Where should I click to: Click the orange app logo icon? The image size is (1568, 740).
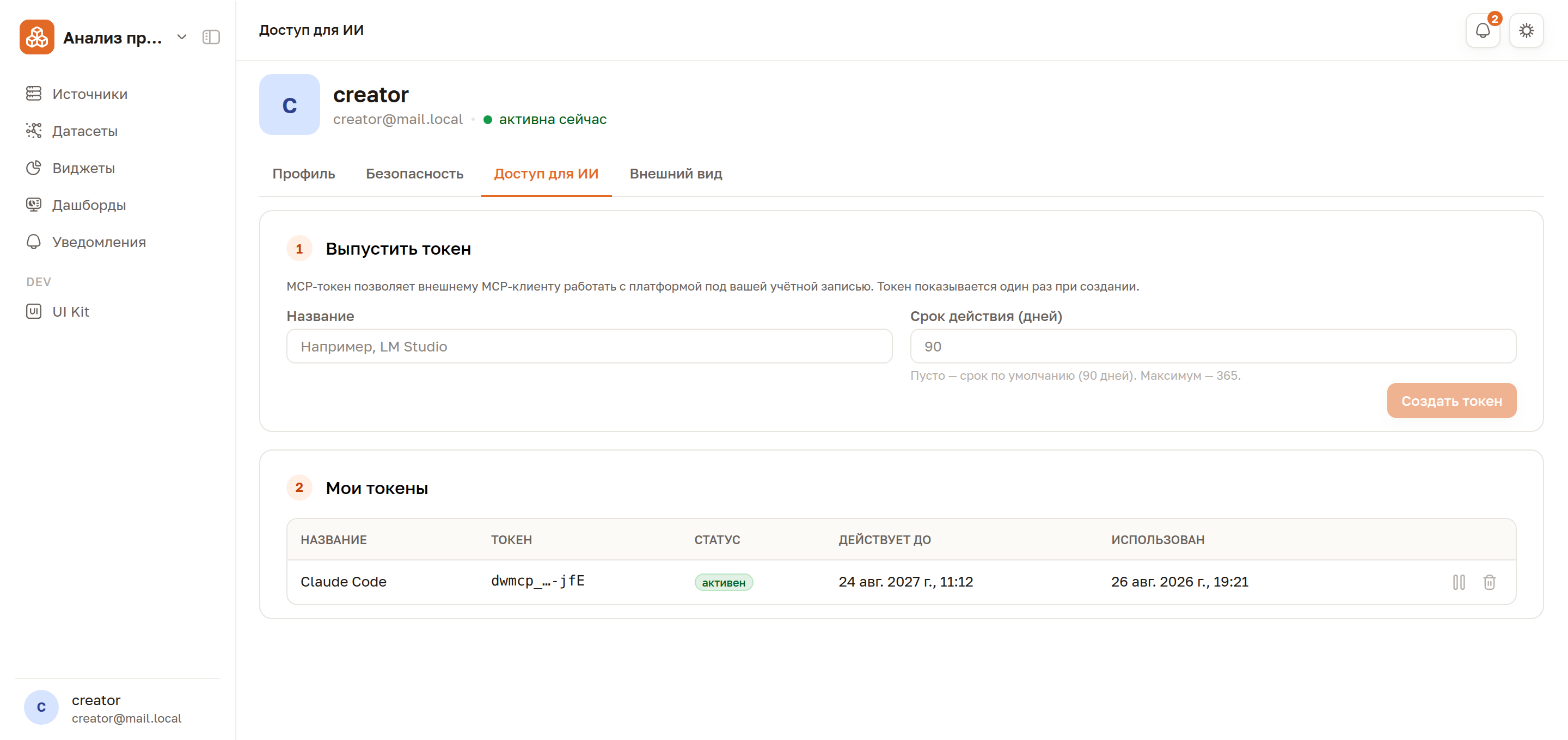(36, 37)
